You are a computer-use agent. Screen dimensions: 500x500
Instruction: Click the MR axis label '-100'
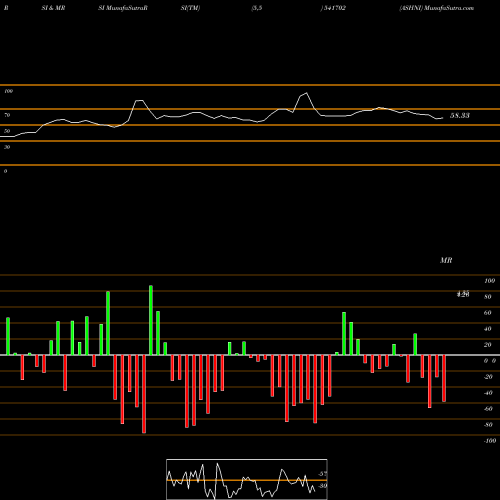[x=490, y=441]
